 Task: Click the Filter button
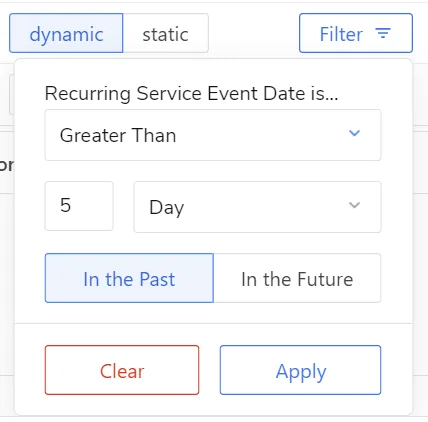pyautogui.click(x=356, y=33)
